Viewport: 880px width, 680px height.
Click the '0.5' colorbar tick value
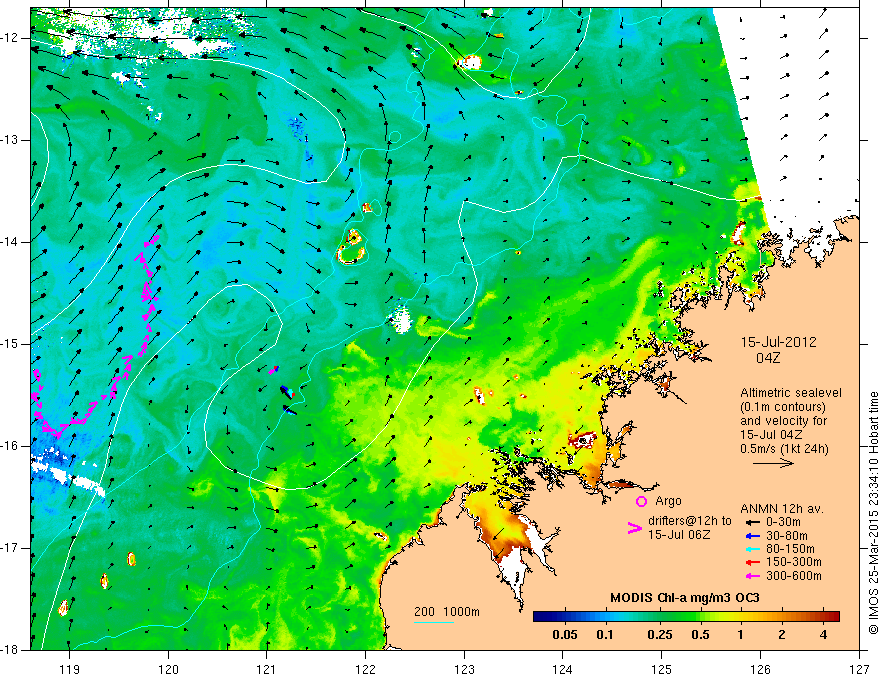(700, 635)
